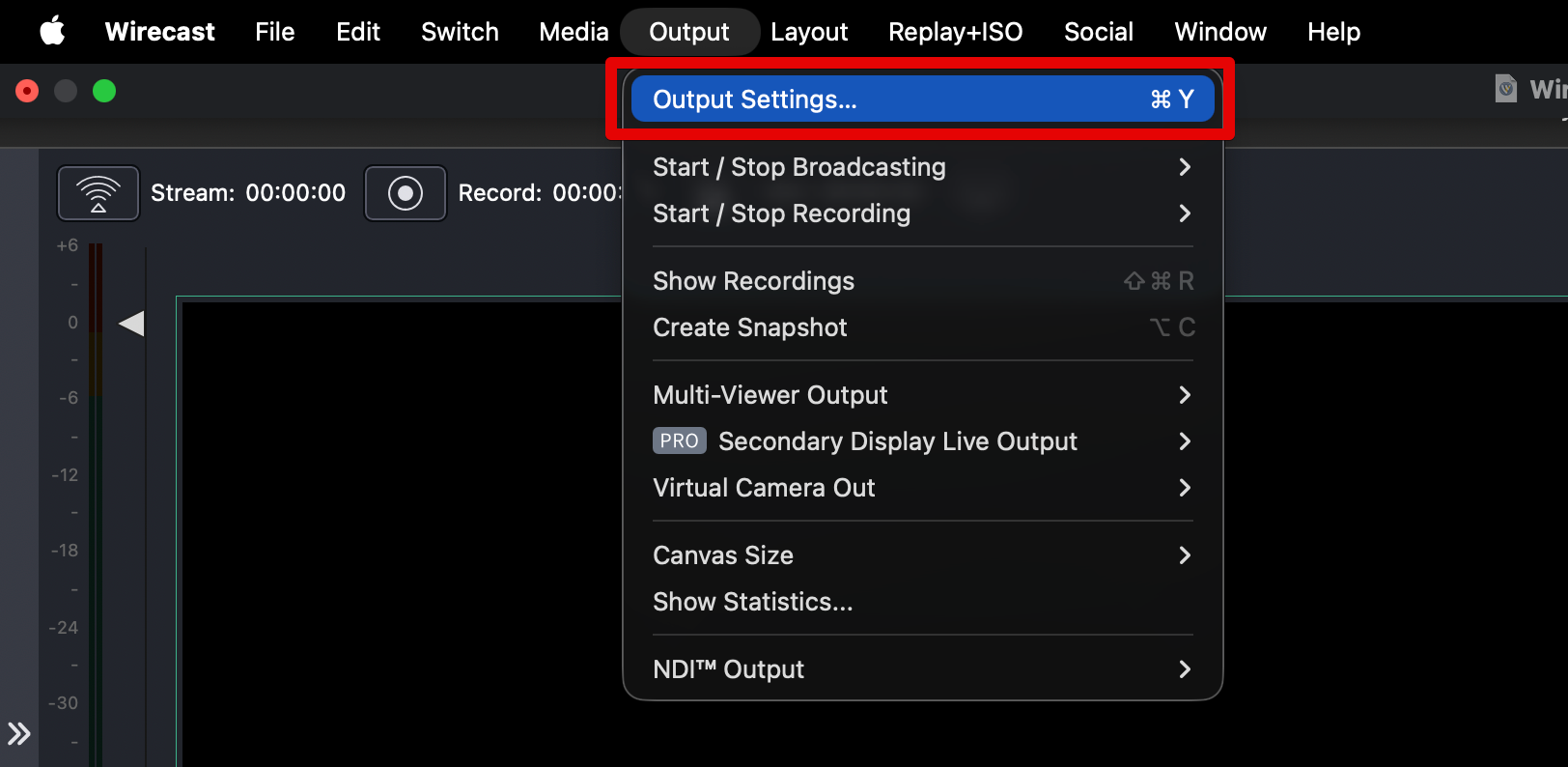Viewport: 1568px width, 767px height.
Task: Close the Wirecast window with red button
Action: point(27,91)
